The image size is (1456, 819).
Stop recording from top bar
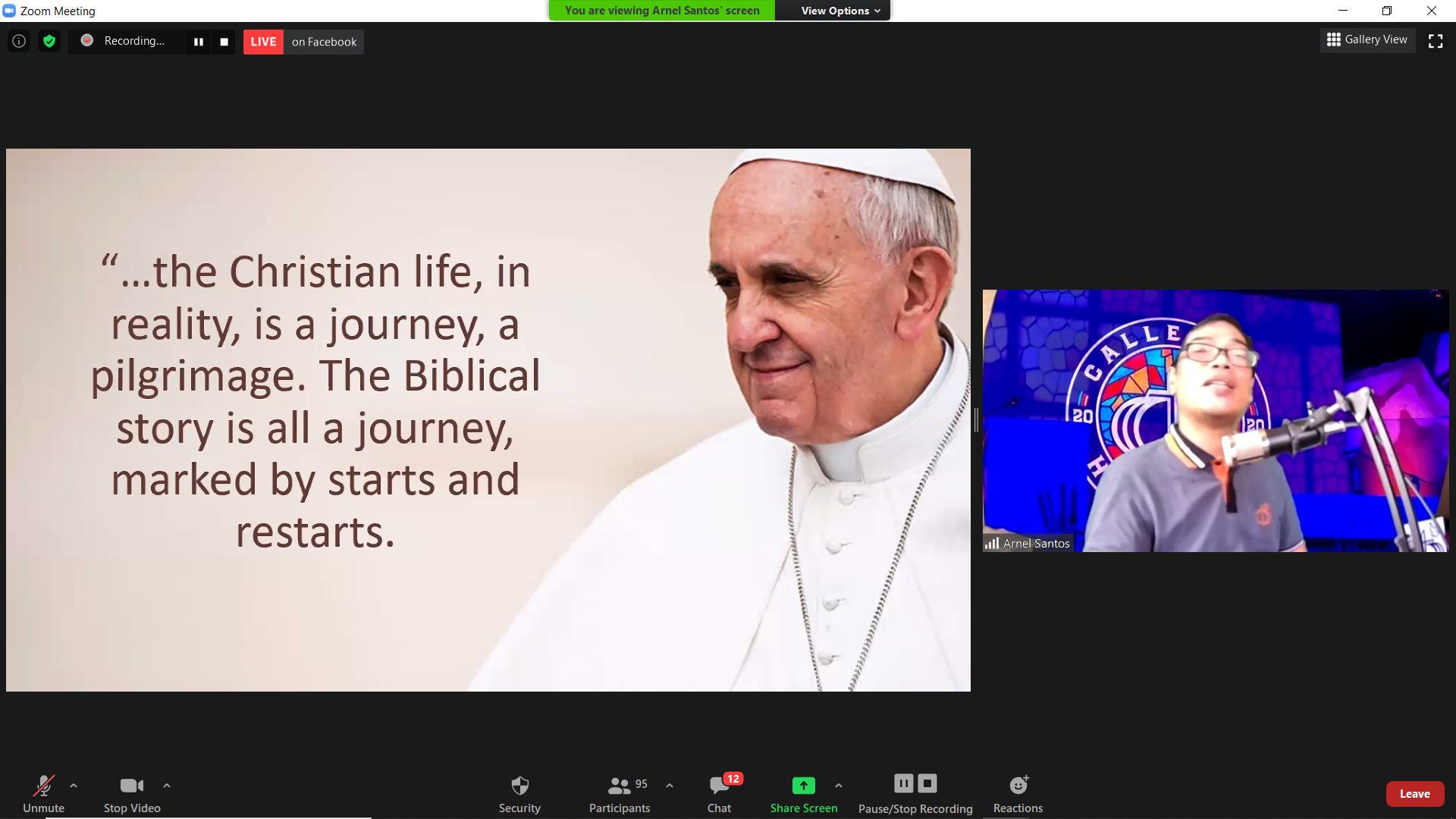[x=224, y=42]
